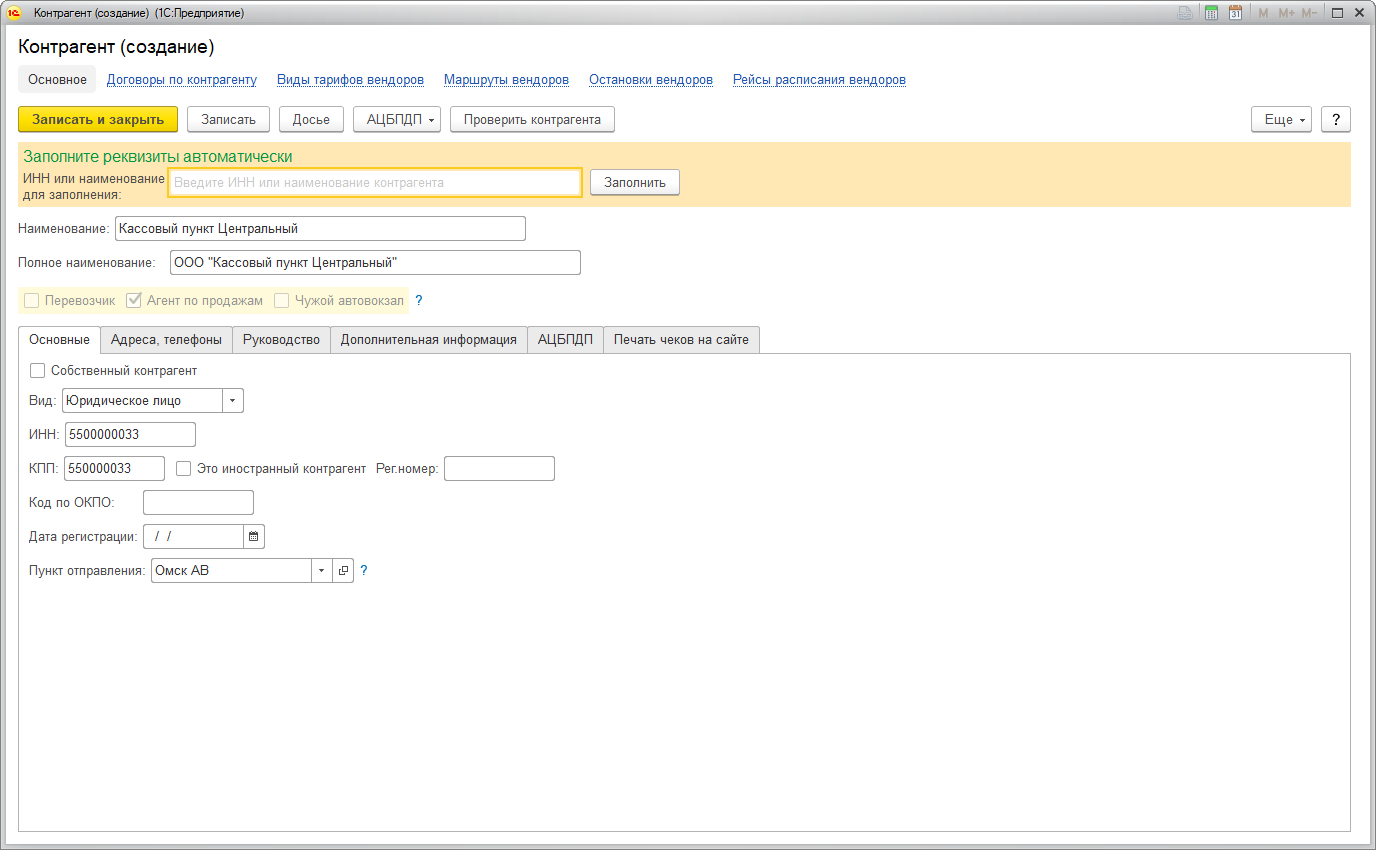Open the Руководство tab
Image resolution: width=1376 pixels, height=850 pixels.
(281, 340)
